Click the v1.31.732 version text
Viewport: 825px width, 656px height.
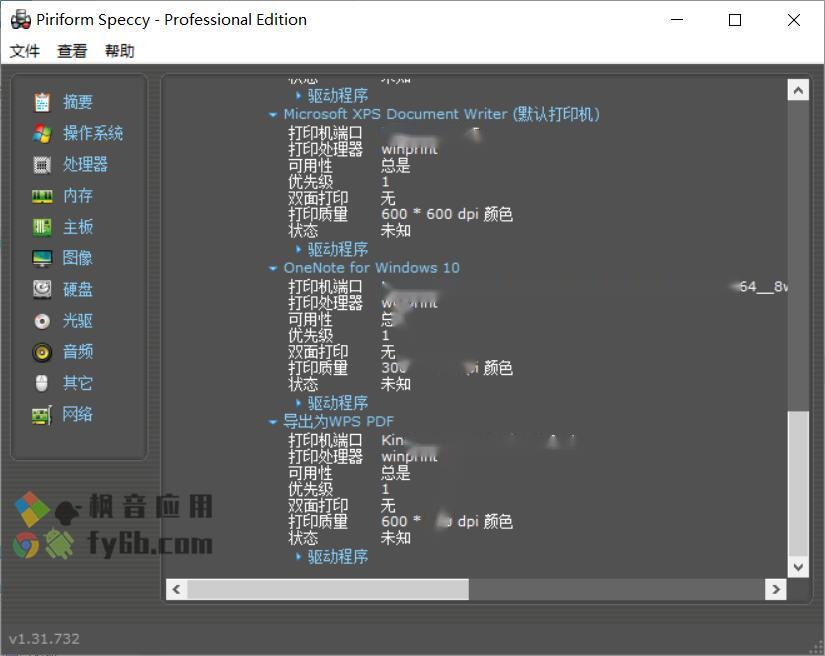click(x=44, y=639)
